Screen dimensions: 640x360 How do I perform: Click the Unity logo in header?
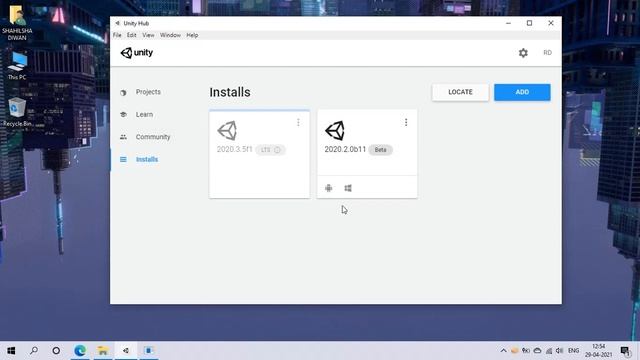pos(137,53)
